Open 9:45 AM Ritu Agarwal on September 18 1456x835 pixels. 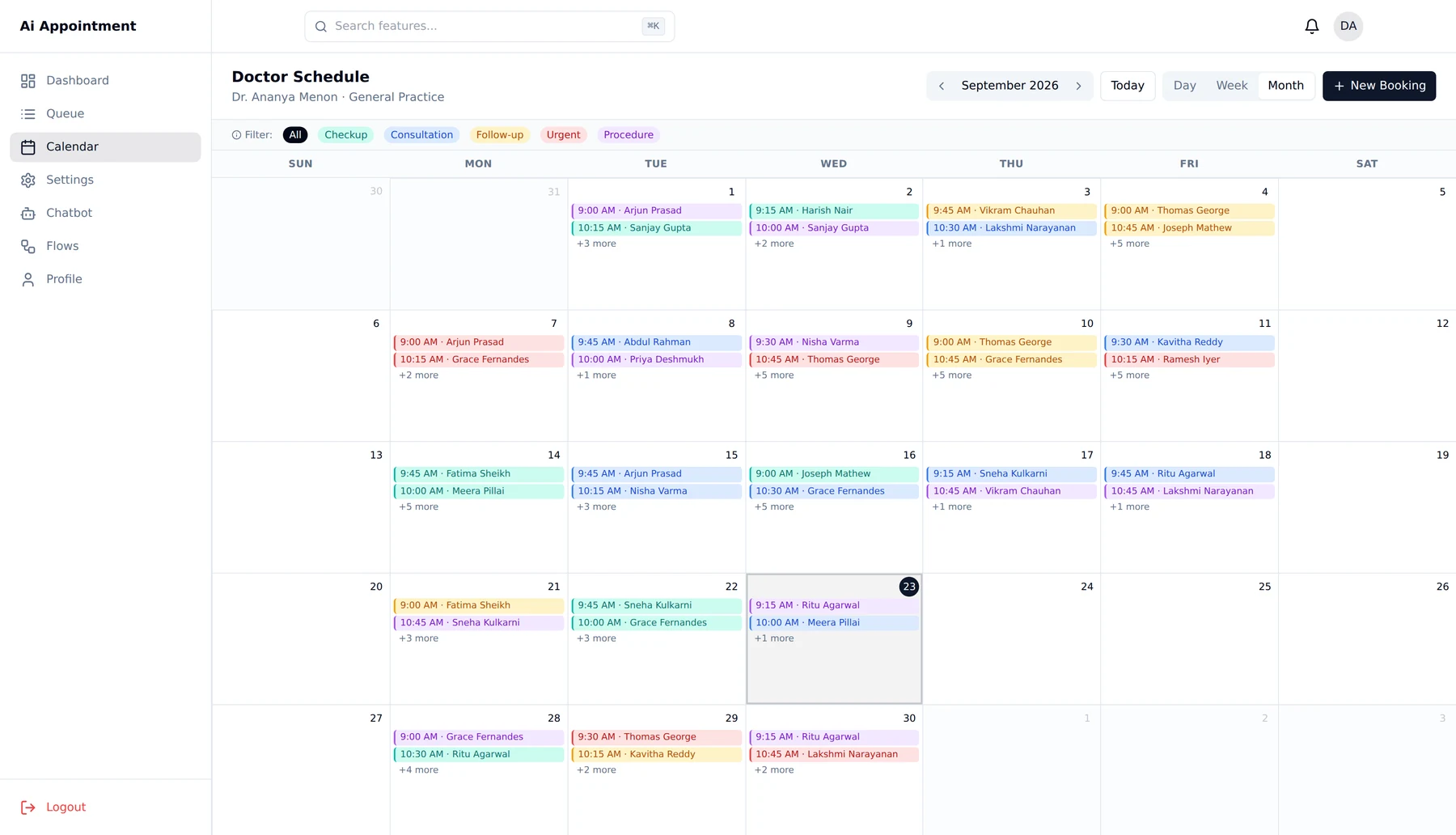[x=1189, y=474]
